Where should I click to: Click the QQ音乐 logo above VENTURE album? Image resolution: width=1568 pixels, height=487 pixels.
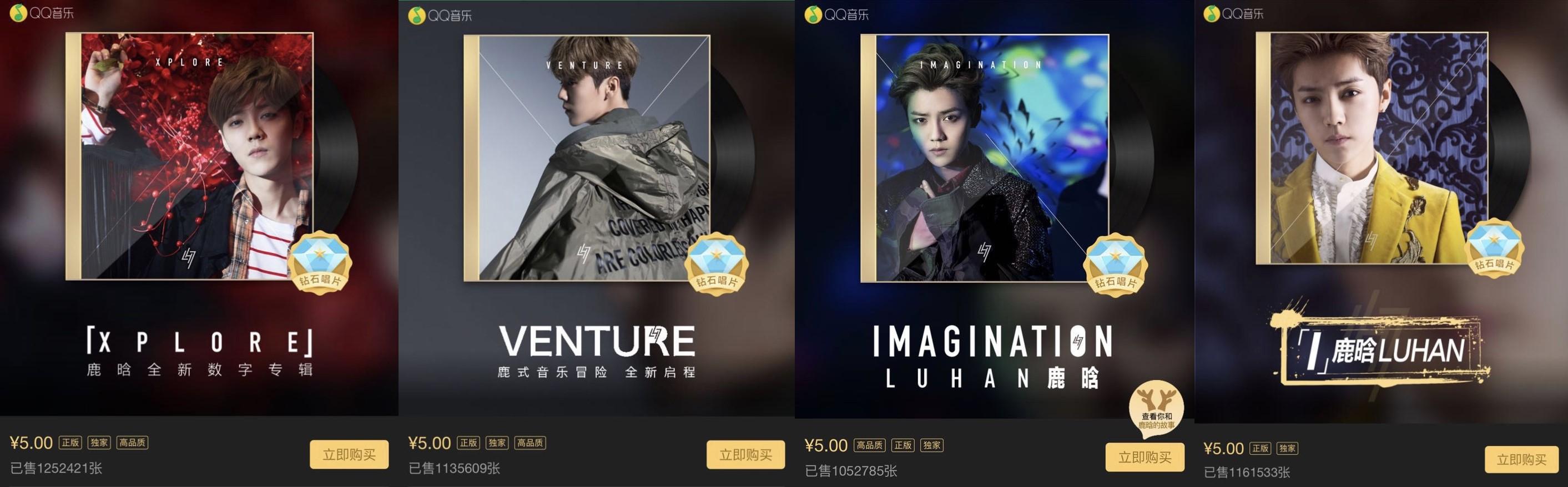click(x=440, y=15)
